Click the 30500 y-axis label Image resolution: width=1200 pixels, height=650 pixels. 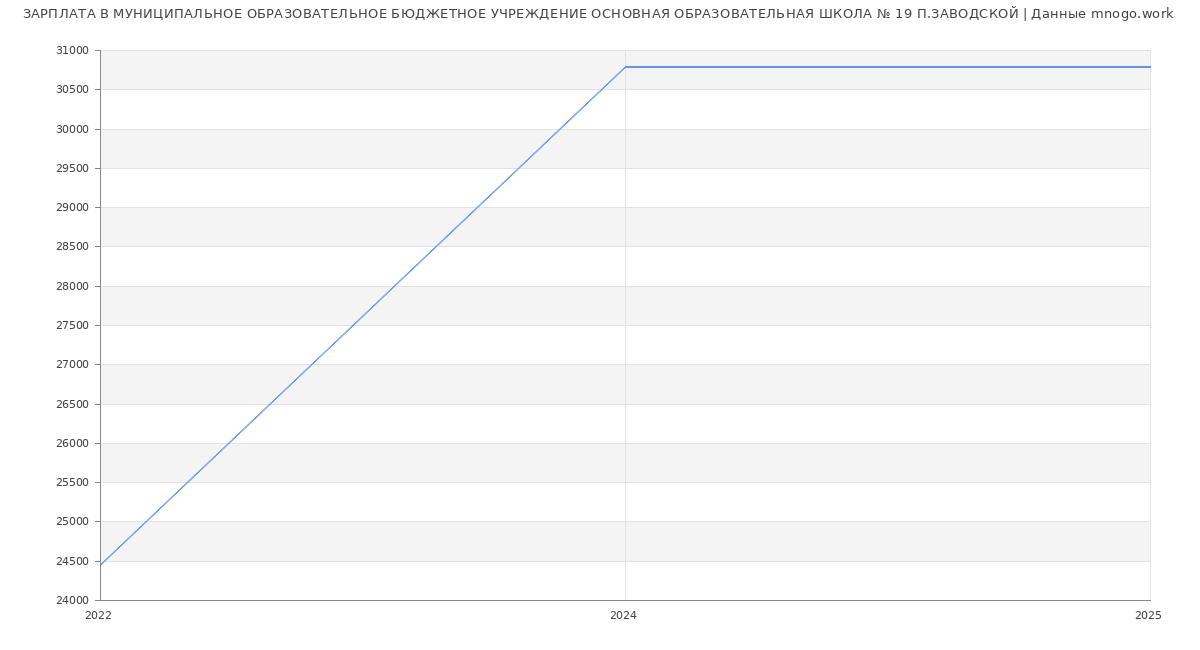tap(72, 90)
